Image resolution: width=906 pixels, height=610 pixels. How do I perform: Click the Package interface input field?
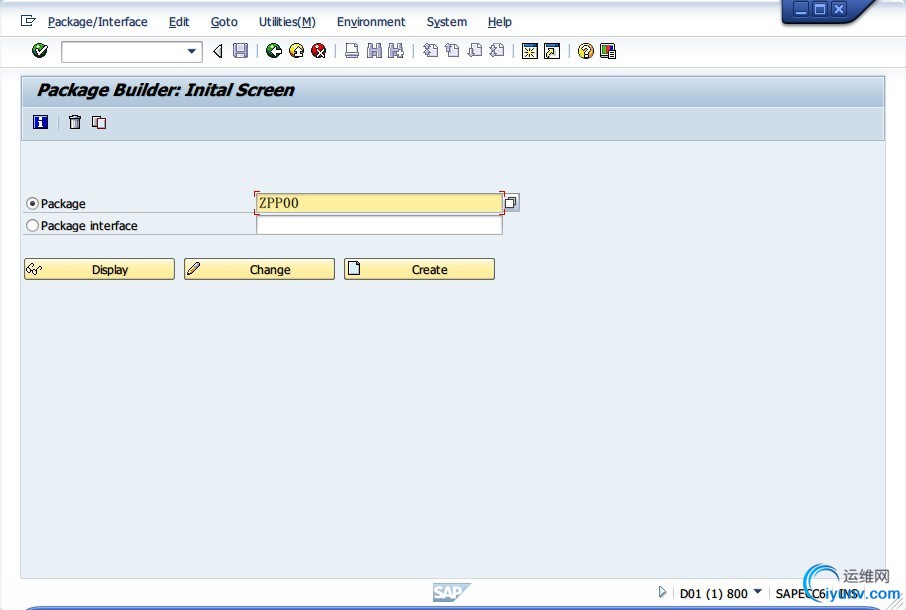[x=379, y=225]
